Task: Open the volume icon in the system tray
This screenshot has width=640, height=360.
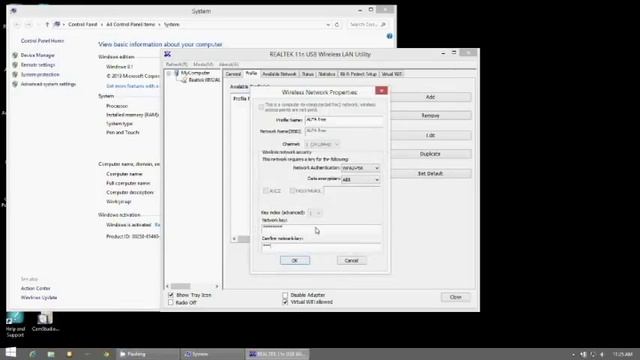Action: coord(602,354)
